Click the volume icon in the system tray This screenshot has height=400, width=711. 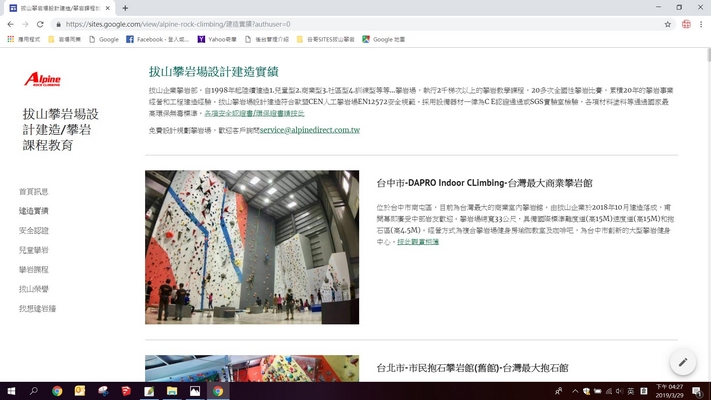[x=619, y=391]
